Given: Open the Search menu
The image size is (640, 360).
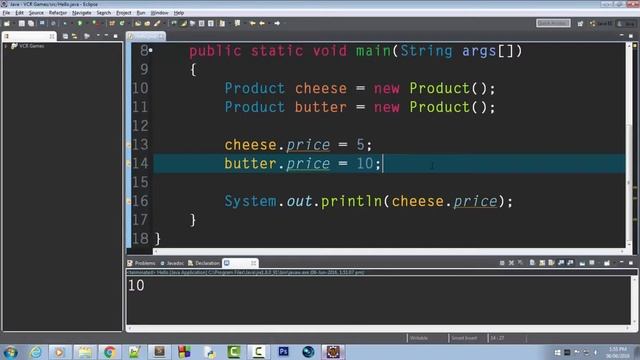Looking at the screenshot, I should pyautogui.click(x=104, y=13).
